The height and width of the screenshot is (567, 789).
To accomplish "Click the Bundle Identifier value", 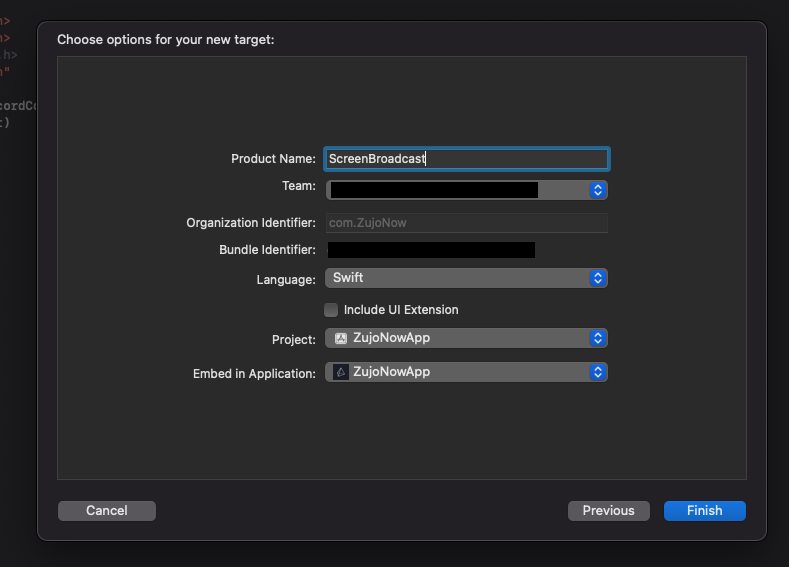I will pyautogui.click(x=431, y=250).
